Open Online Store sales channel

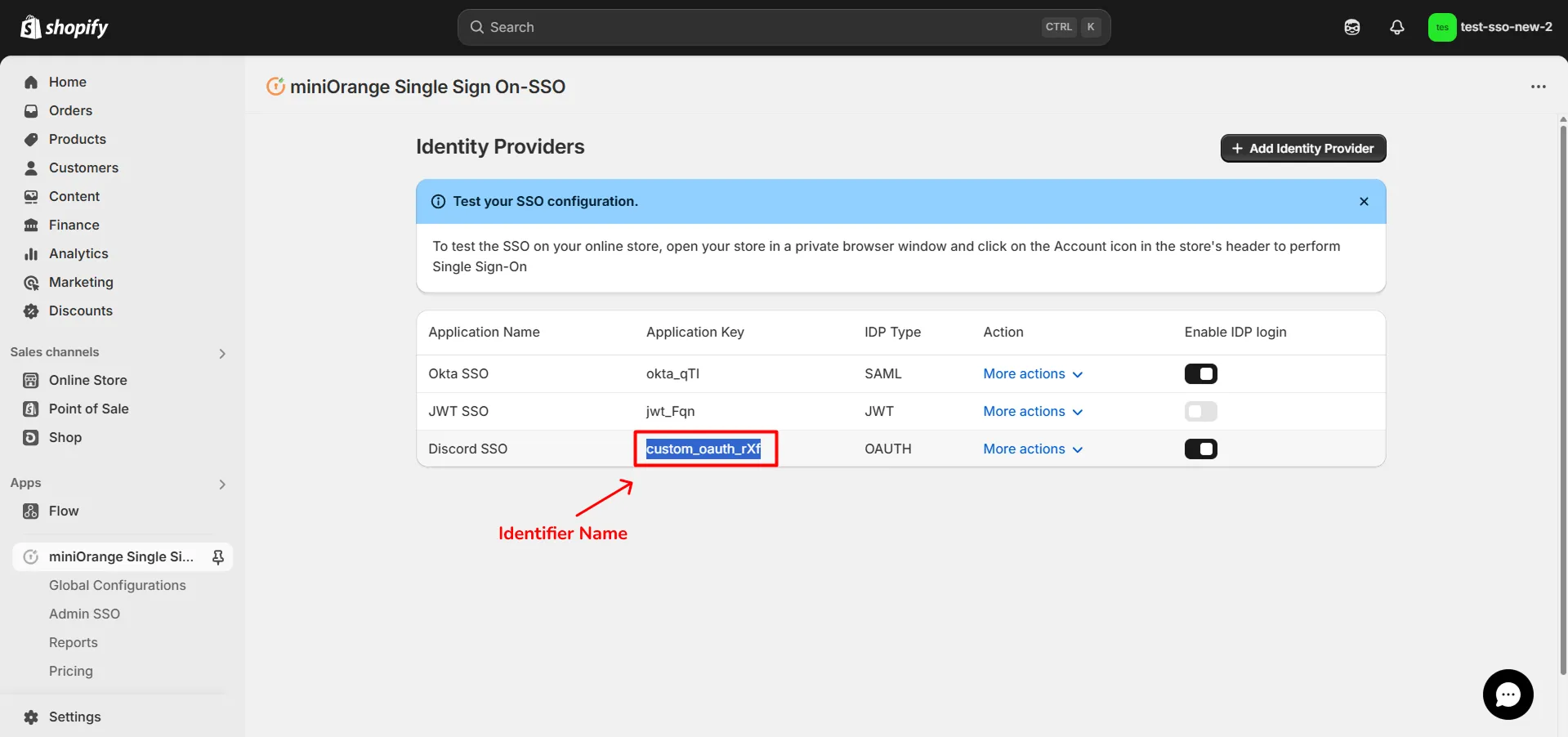pyautogui.click(x=88, y=380)
